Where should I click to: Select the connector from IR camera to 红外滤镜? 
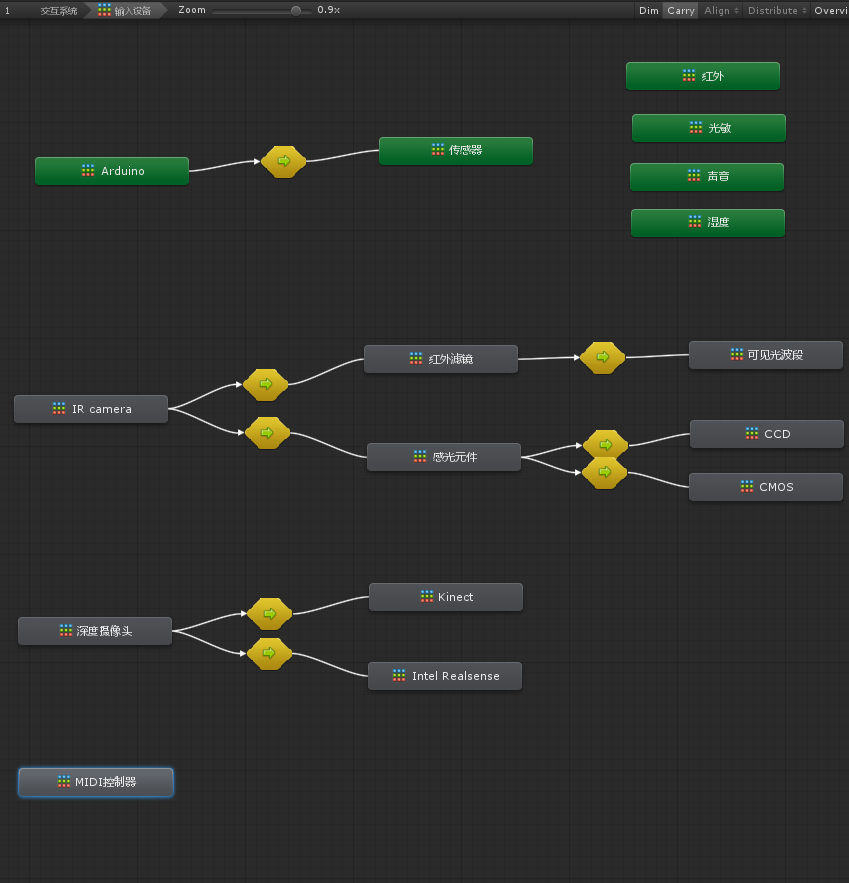[x=266, y=385]
